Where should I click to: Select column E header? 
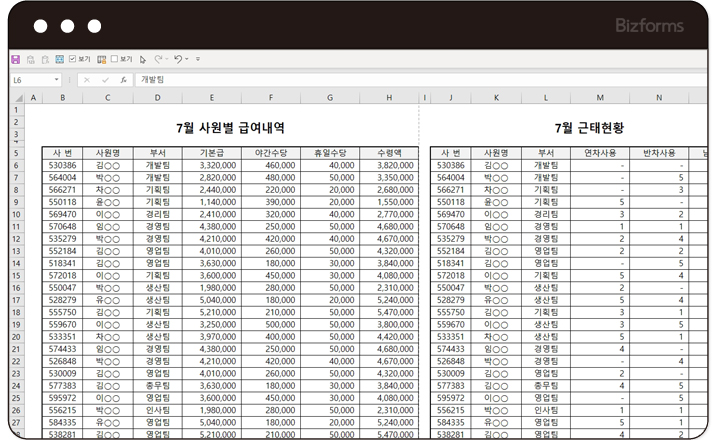[211, 98]
